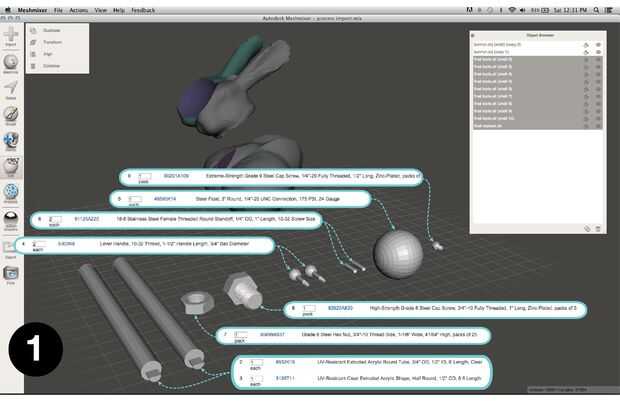Screen dimensions: 620x401
Task: Open the Shaders chrome sphere tool
Action: point(11,220)
